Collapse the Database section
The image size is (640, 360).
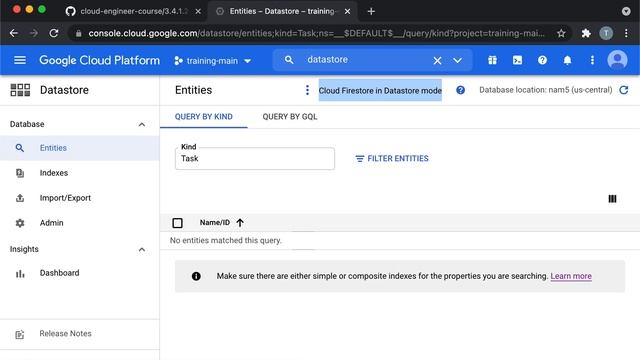(142, 124)
